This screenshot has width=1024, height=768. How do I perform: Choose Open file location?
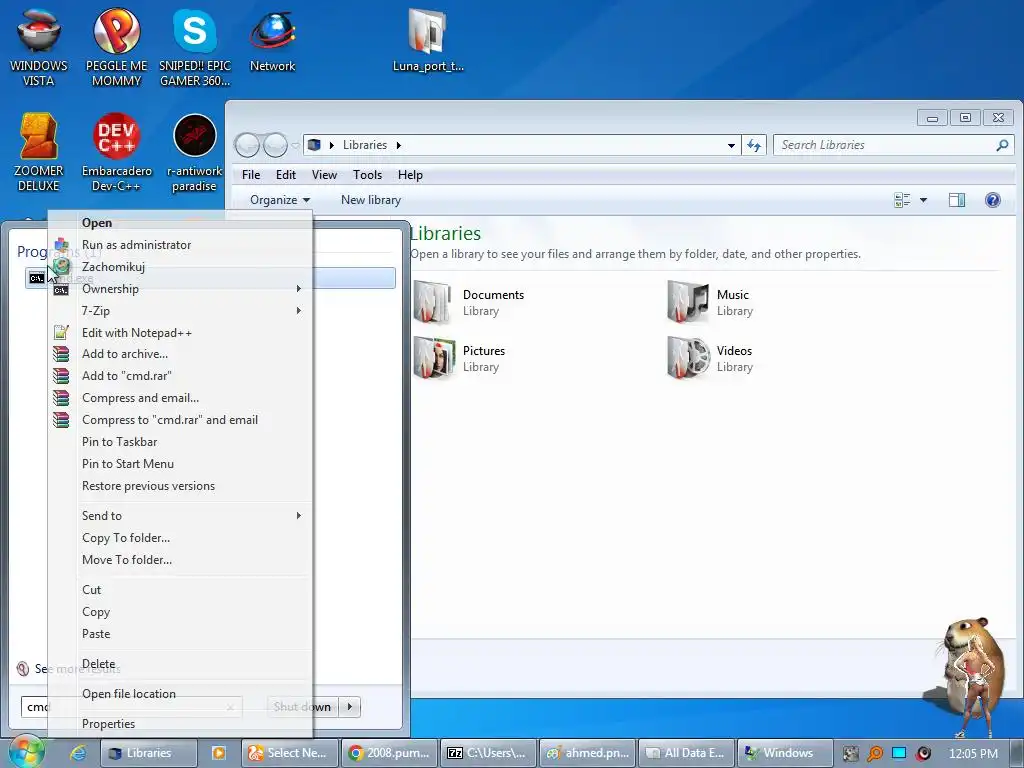pyautogui.click(x=180, y=694)
